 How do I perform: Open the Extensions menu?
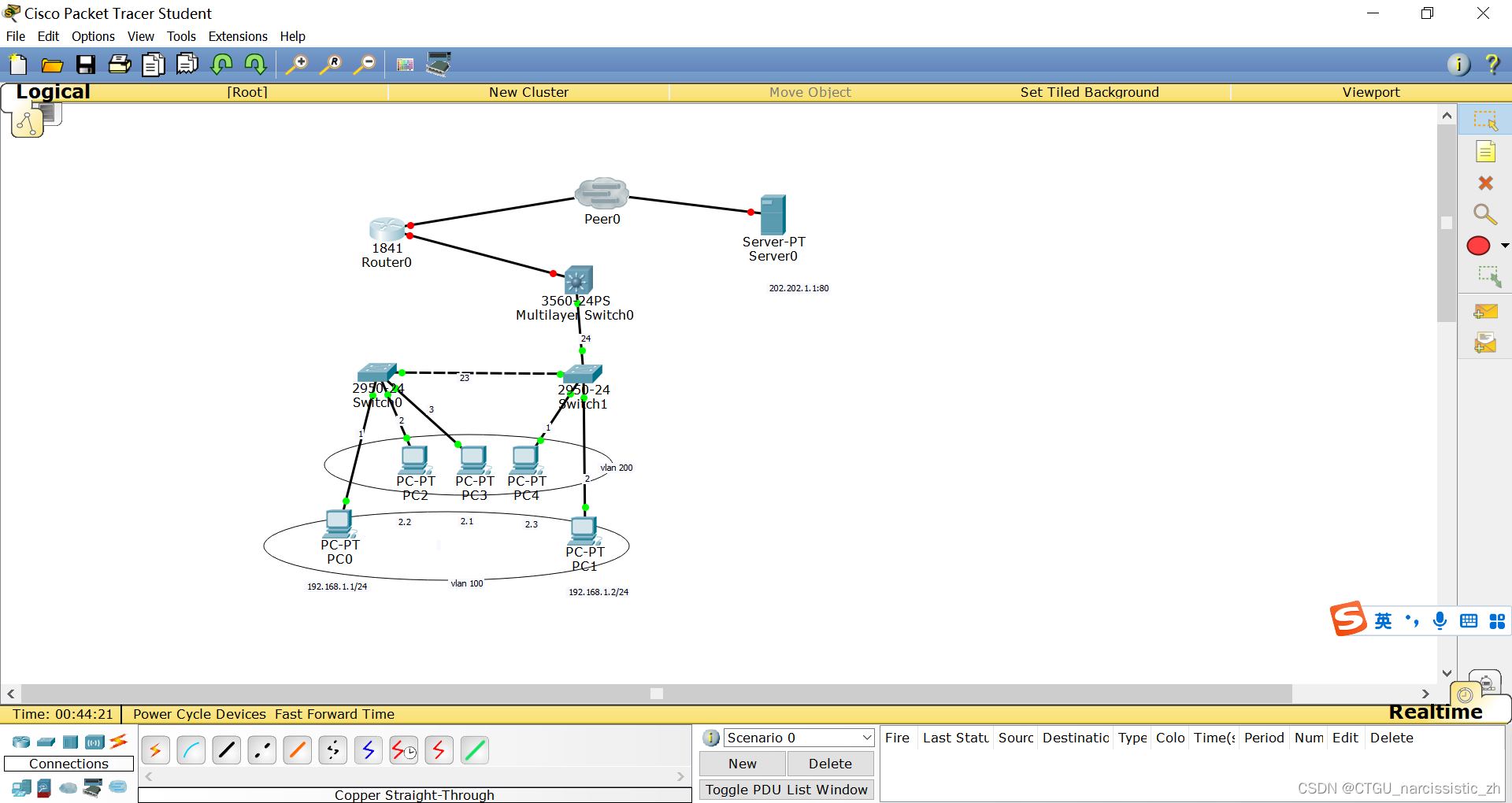coord(237,36)
